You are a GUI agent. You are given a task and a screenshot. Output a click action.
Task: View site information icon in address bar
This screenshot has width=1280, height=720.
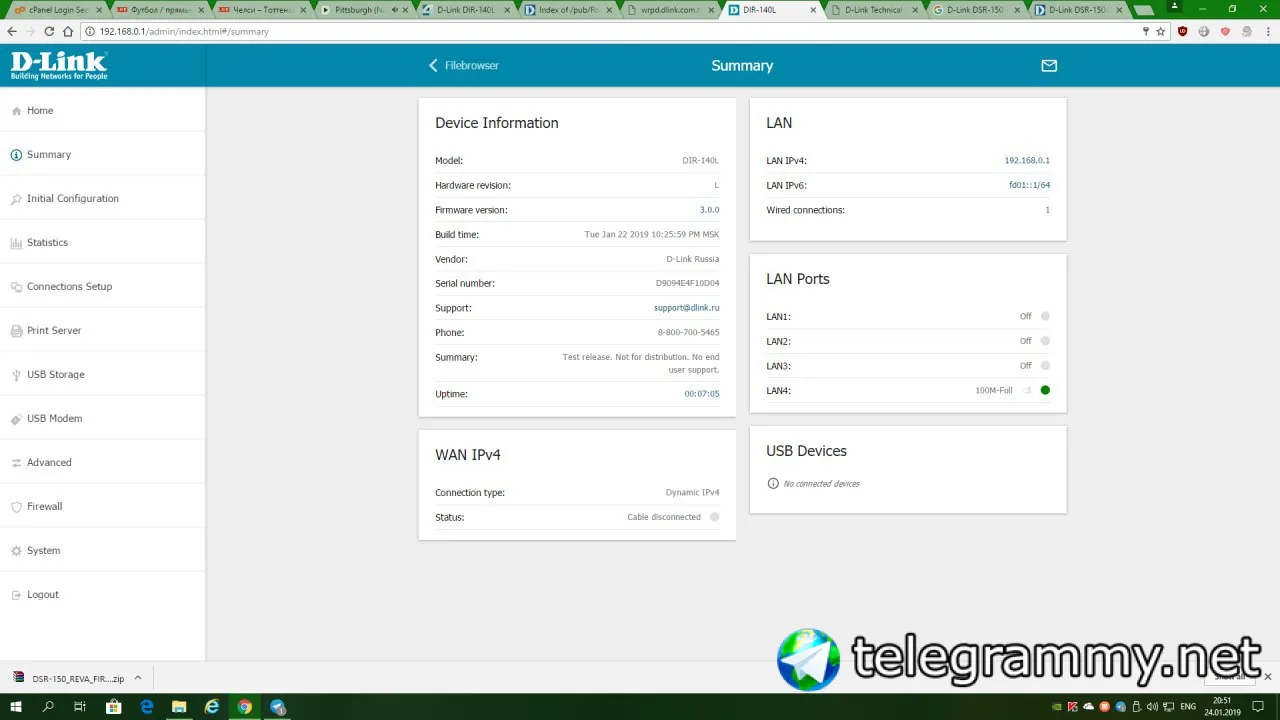91,32
